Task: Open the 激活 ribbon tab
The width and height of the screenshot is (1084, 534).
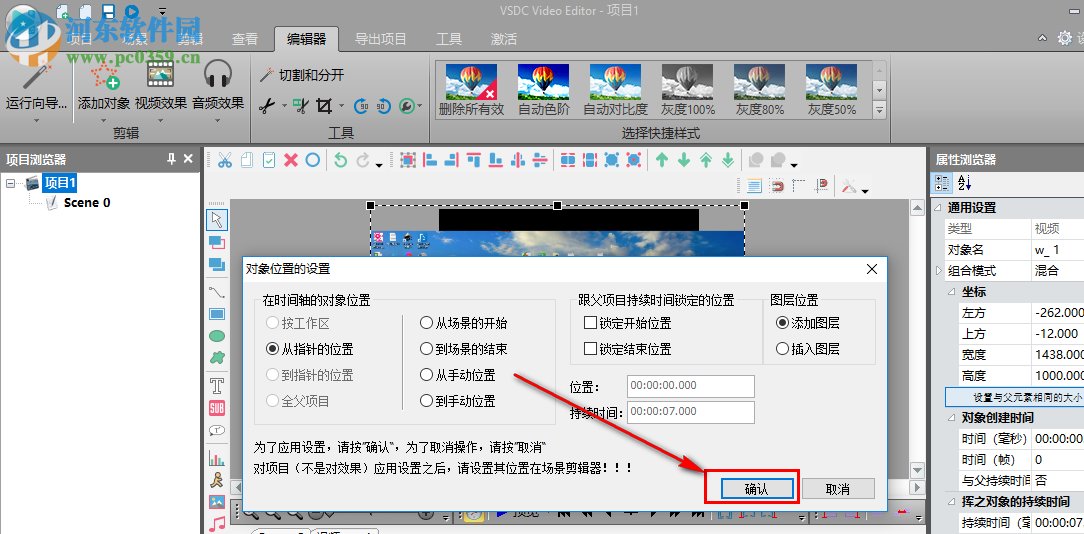Action: pyautogui.click(x=503, y=39)
